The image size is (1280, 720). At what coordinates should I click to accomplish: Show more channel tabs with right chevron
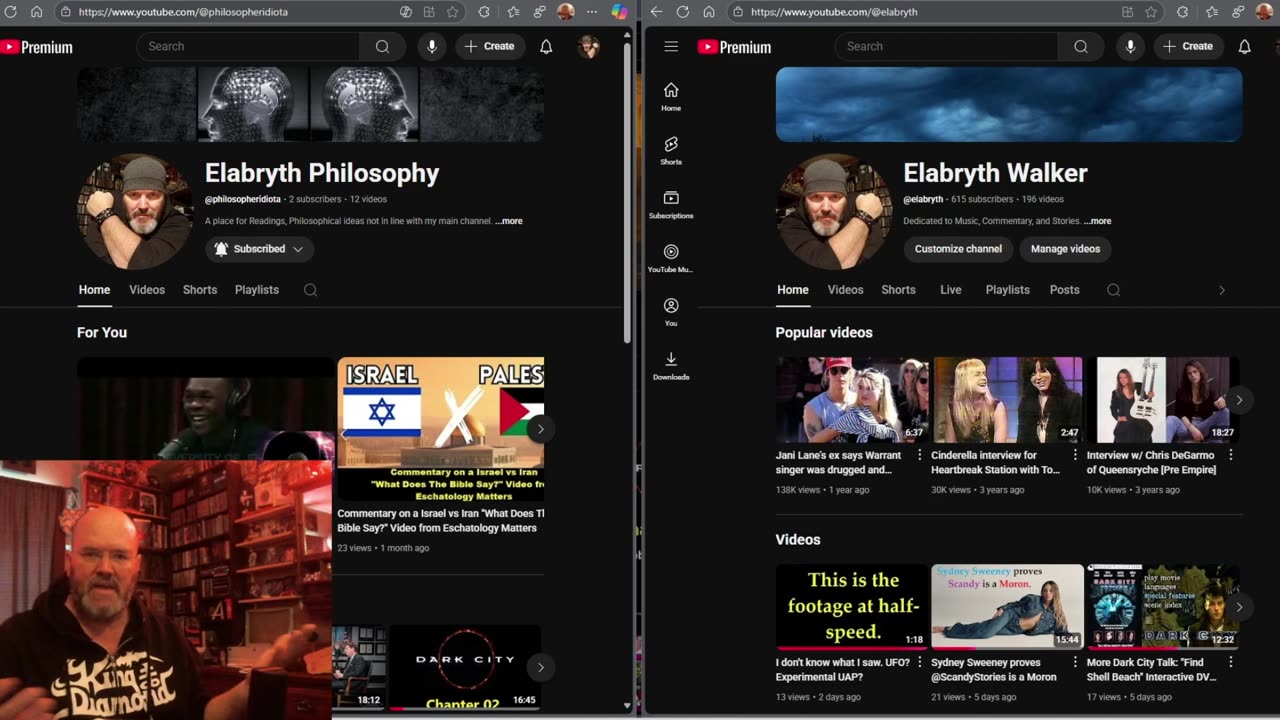(1221, 290)
